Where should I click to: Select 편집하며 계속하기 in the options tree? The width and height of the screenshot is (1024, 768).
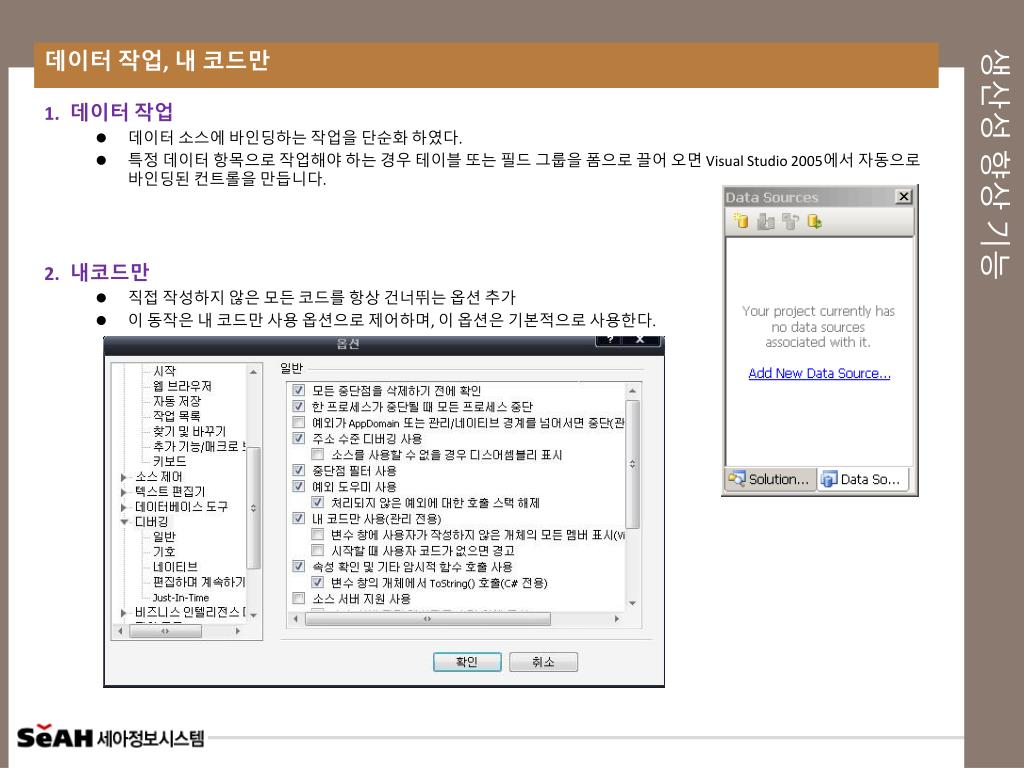[x=199, y=582]
